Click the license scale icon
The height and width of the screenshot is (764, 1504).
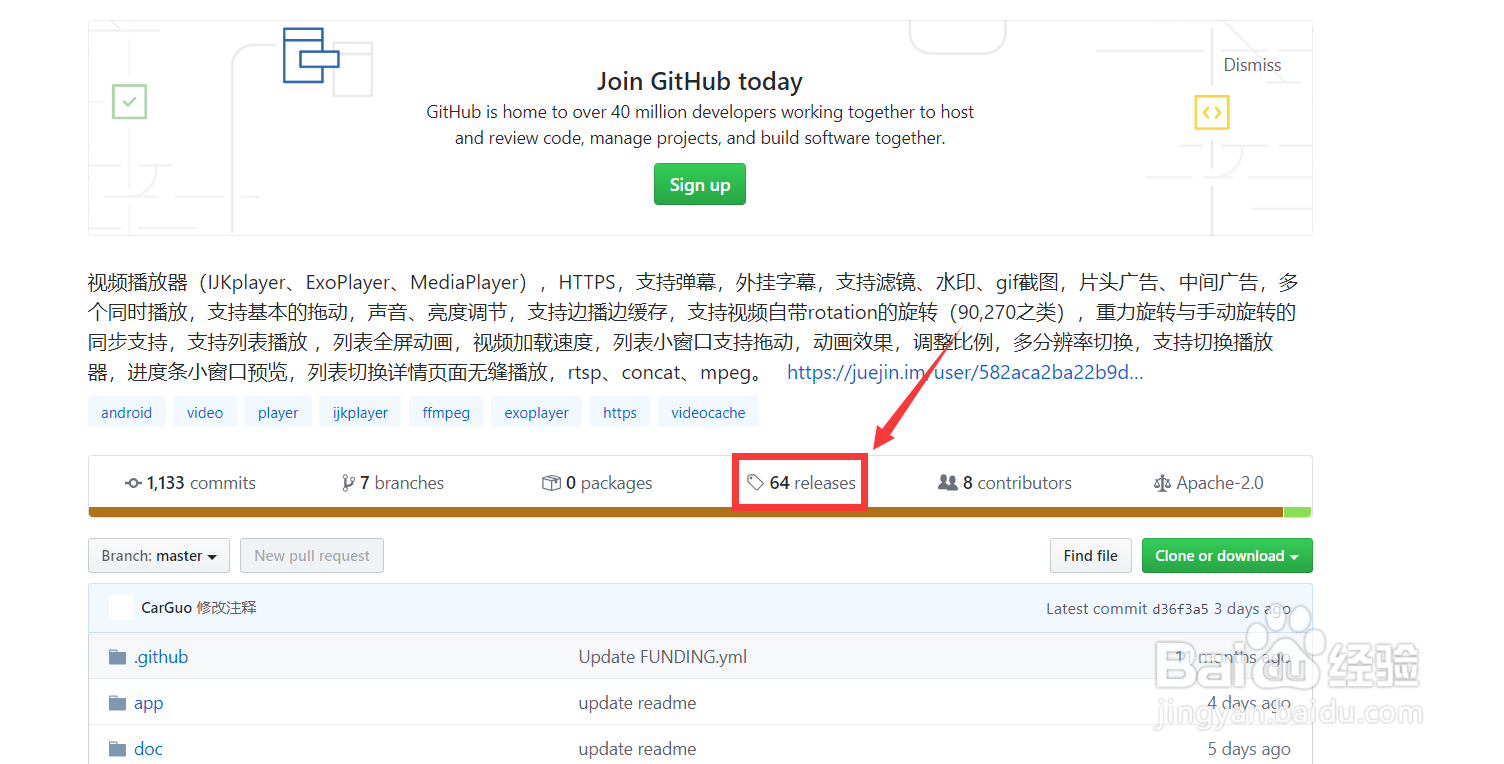(x=1161, y=483)
